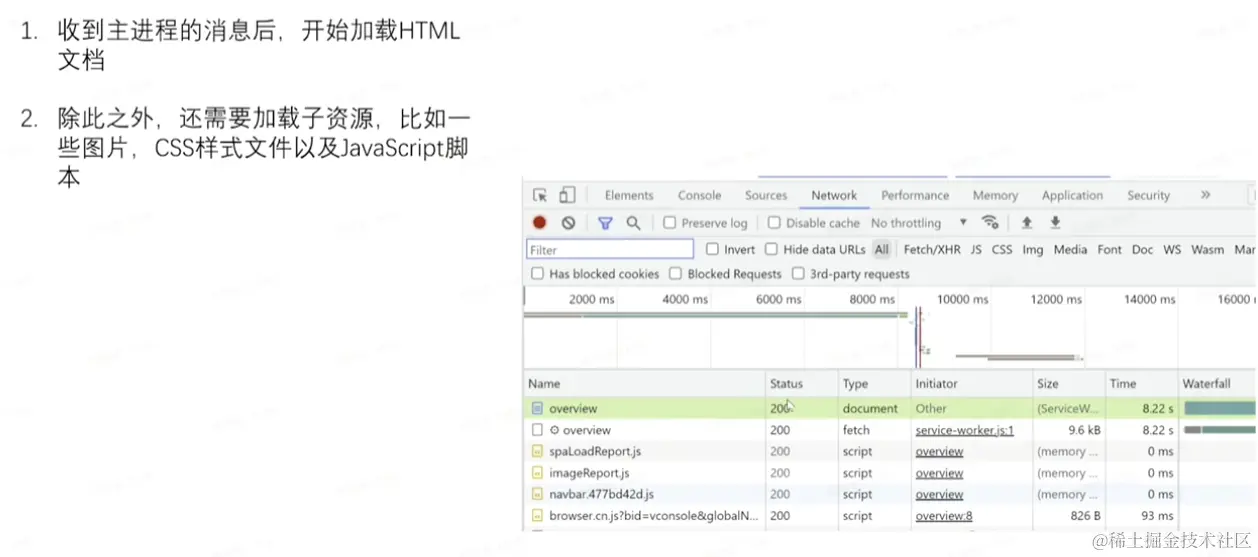Open the Security tab
Image resolution: width=1258 pixels, height=557 pixels.
tap(1148, 195)
